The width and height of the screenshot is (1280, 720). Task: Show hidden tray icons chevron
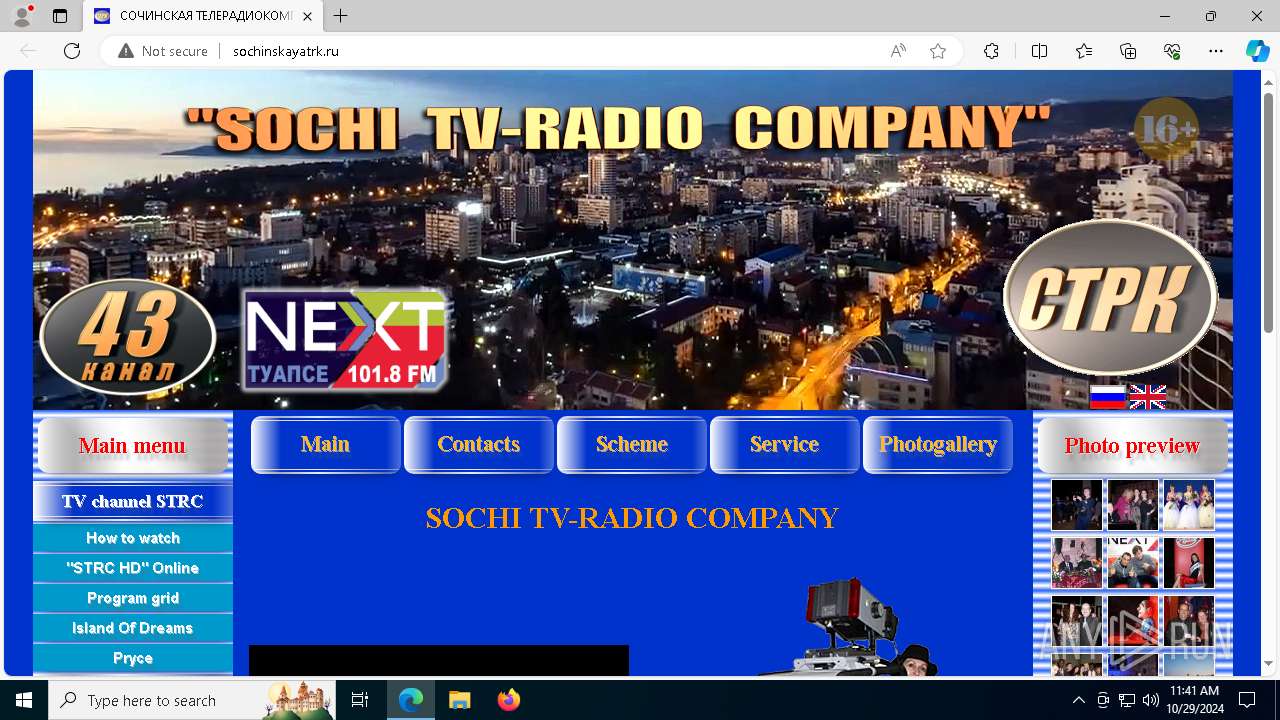pos(1078,700)
